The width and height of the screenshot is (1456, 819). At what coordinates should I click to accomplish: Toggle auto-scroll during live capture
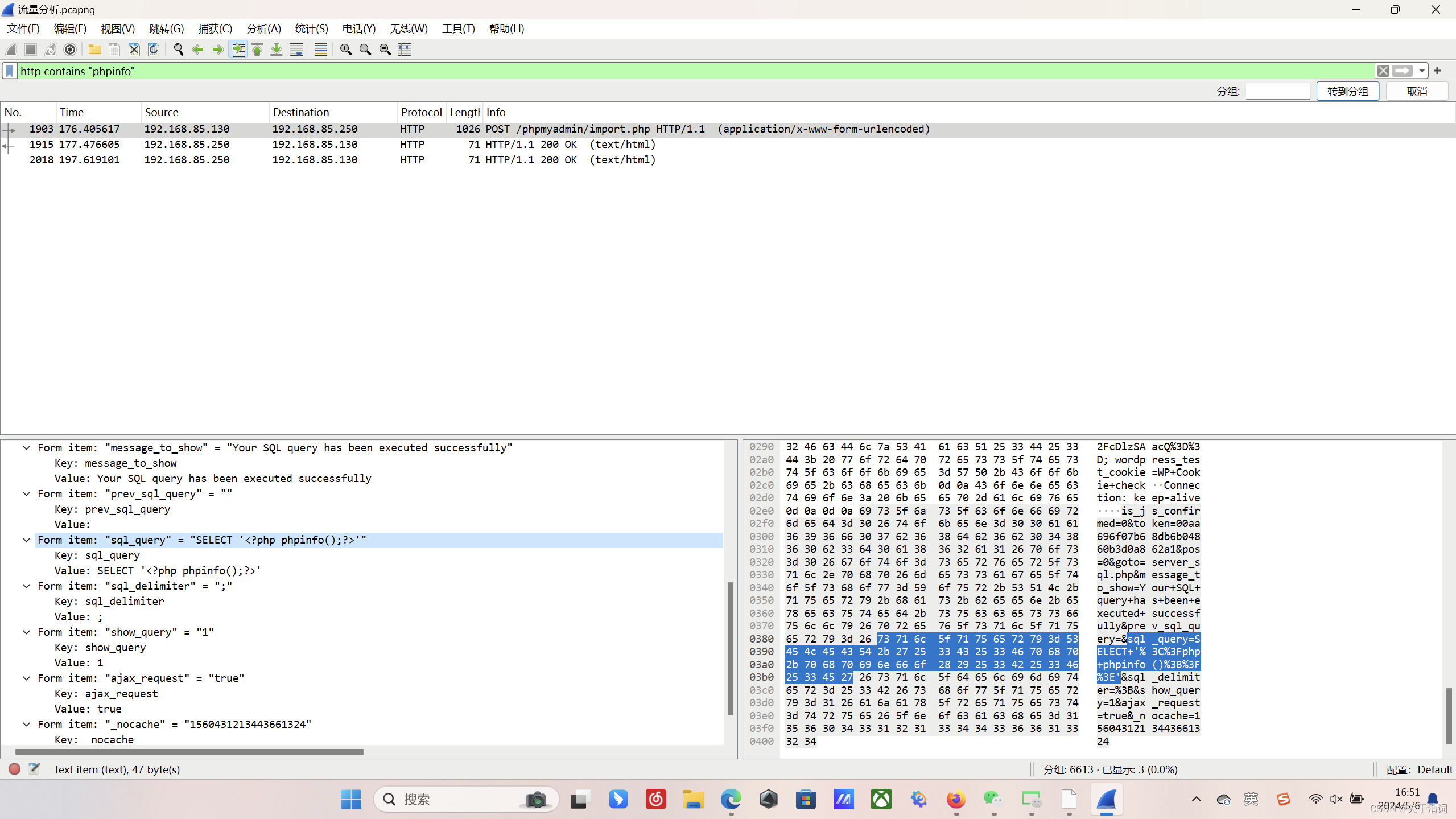pos(296,50)
